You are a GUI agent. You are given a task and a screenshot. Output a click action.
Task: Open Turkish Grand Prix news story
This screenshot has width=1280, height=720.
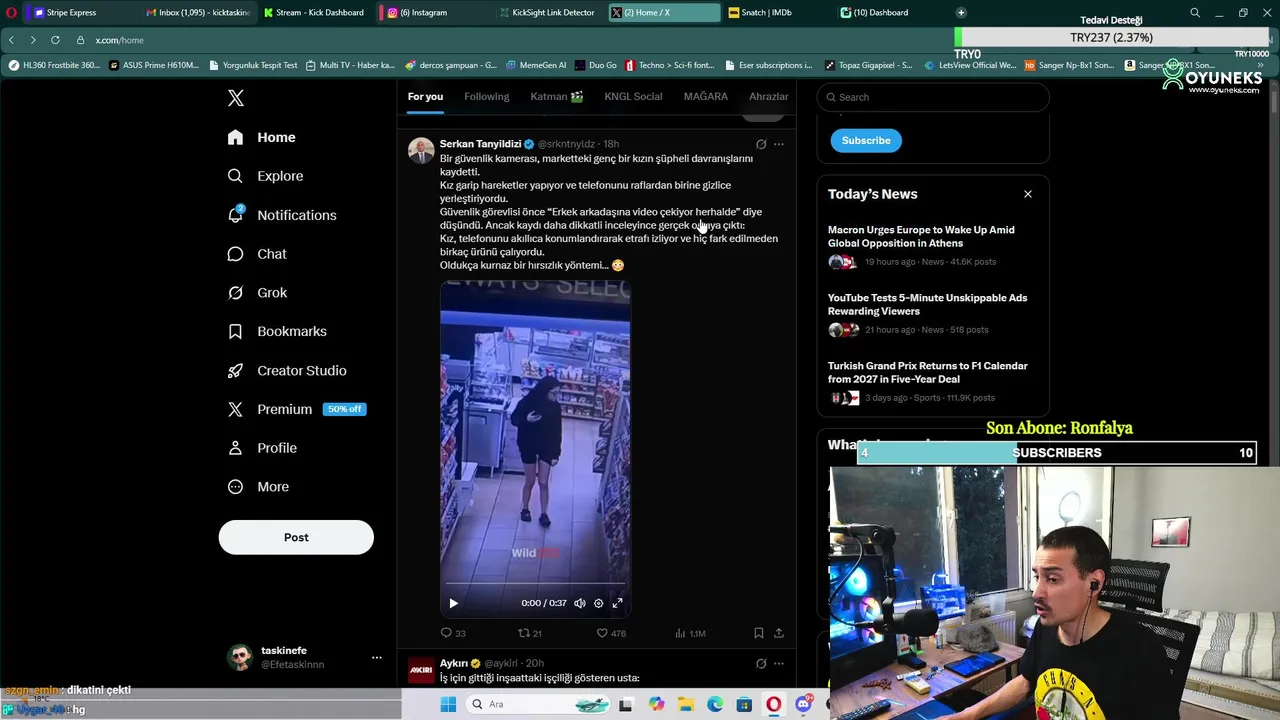pos(932,382)
